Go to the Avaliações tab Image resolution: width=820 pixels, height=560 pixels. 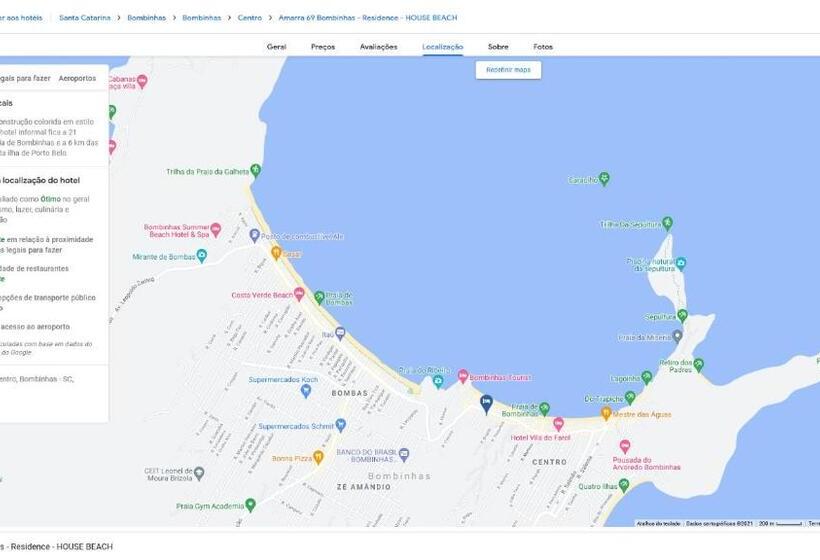pyautogui.click(x=379, y=47)
